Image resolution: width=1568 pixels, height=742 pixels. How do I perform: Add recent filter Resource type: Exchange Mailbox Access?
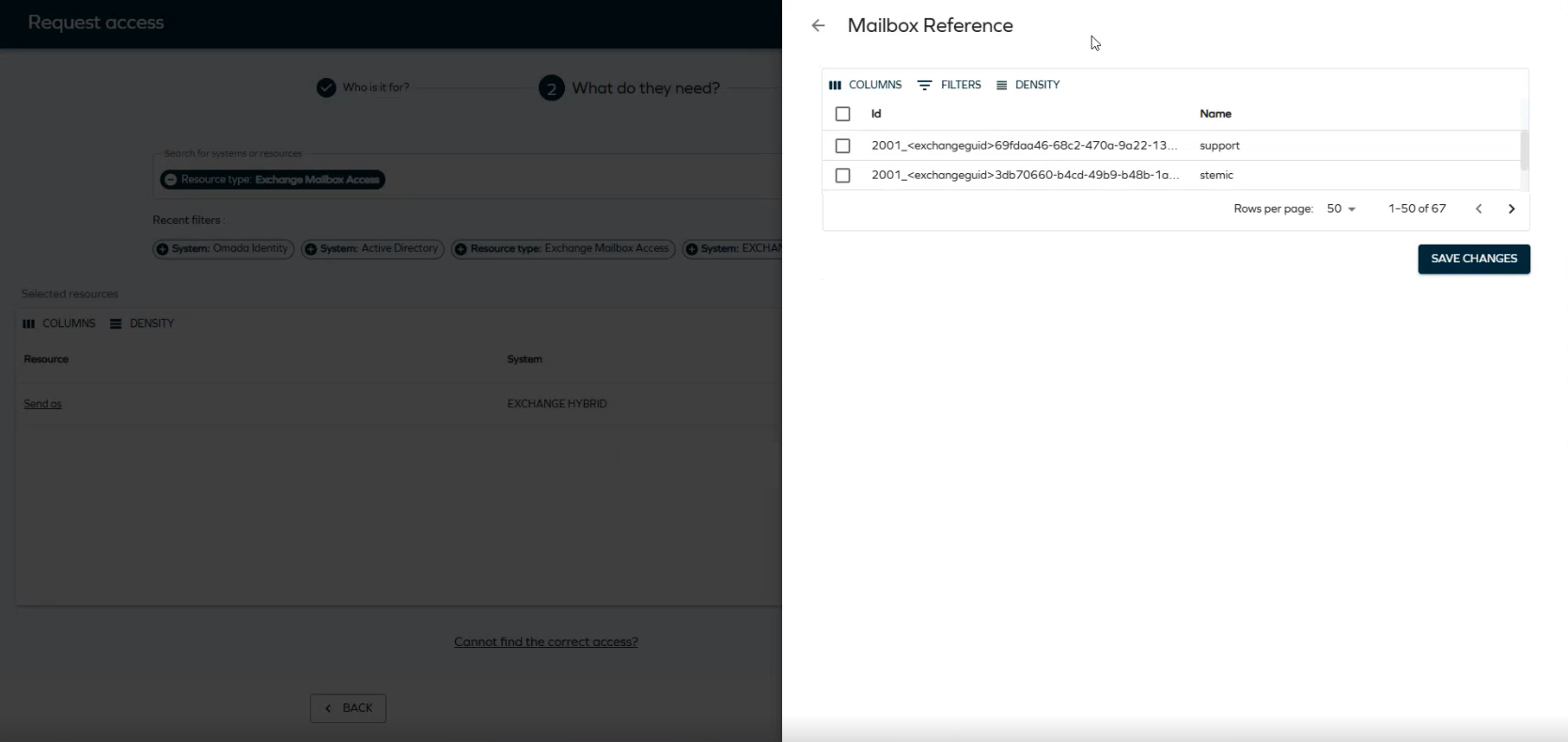[x=563, y=249]
